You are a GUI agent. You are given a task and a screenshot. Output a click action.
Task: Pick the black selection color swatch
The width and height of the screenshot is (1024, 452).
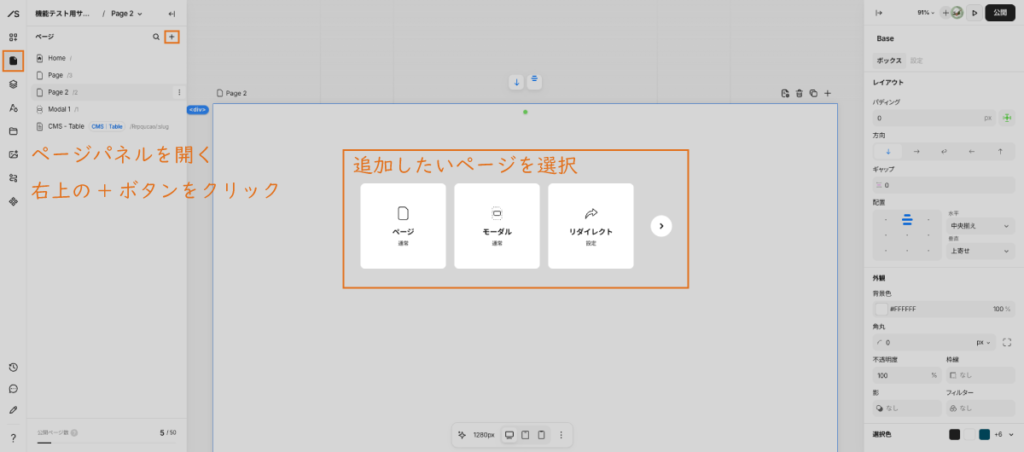(x=955, y=434)
